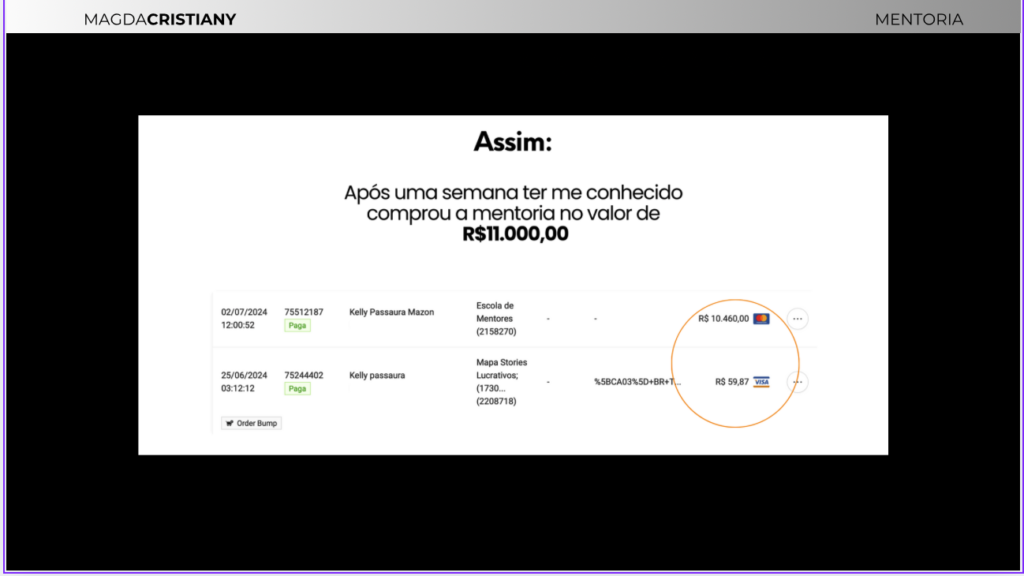Click the Order Bump tag
The height and width of the screenshot is (576, 1024).
251,423
